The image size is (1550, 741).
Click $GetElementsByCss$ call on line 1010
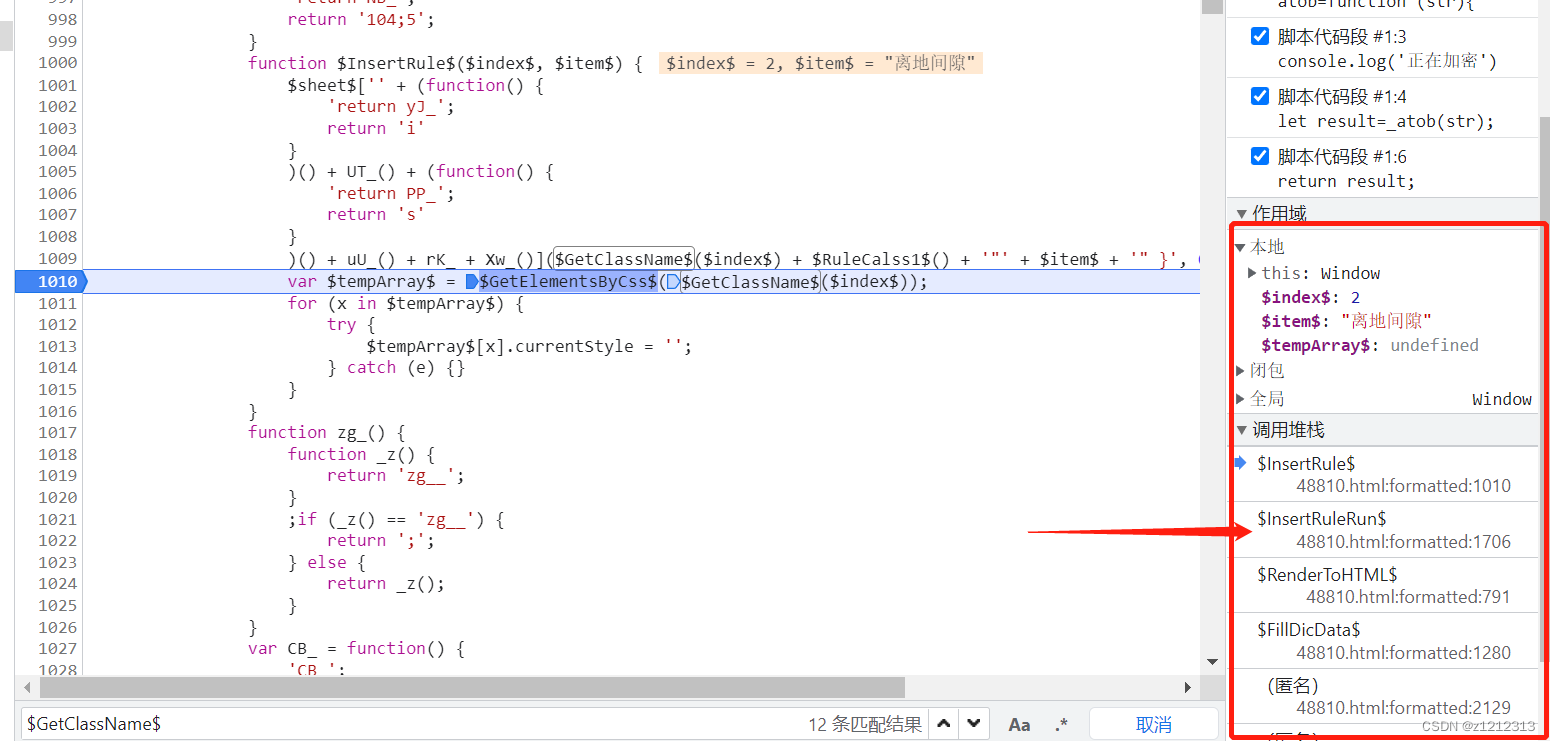[568, 282]
